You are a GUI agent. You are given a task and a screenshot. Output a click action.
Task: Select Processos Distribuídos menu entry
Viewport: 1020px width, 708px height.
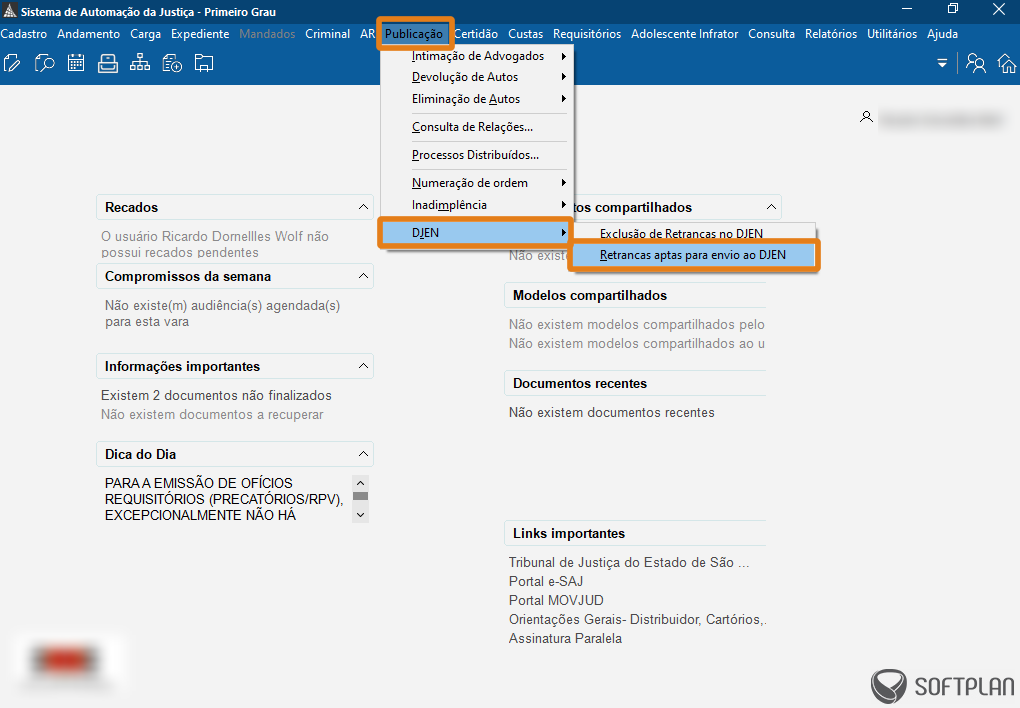(475, 155)
